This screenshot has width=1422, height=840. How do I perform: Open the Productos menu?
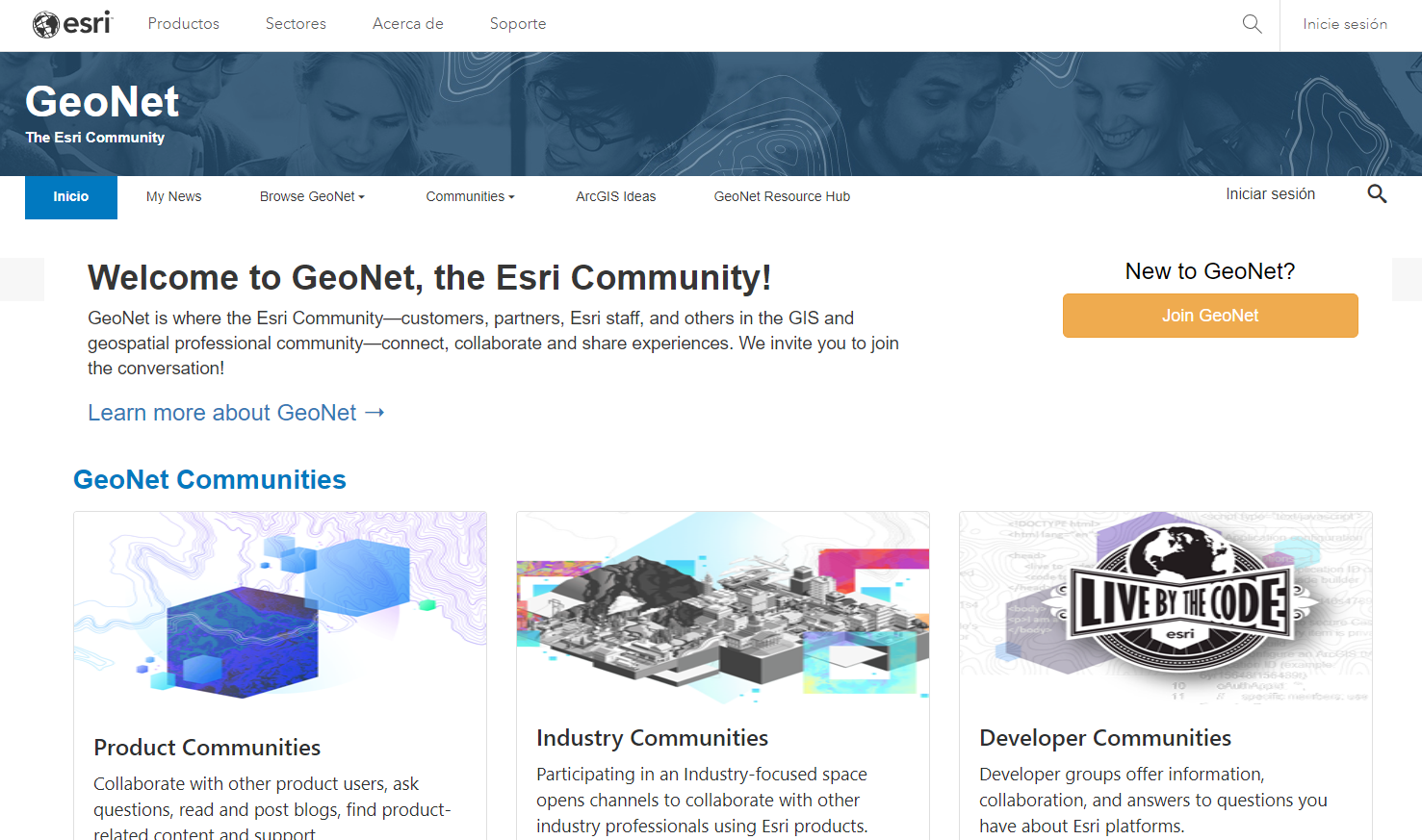tap(184, 24)
